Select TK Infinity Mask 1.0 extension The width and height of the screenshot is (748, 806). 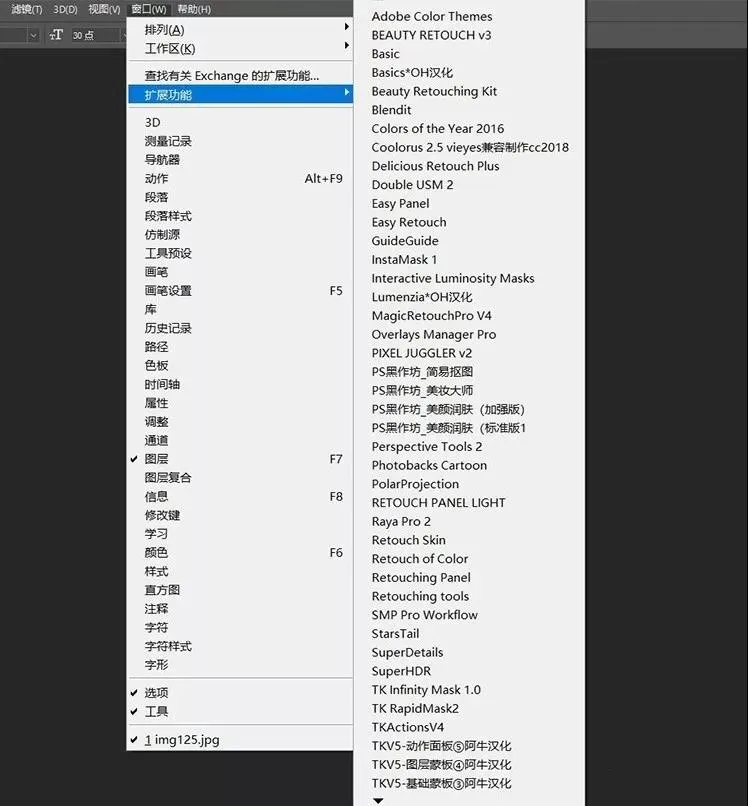(x=469, y=690)
